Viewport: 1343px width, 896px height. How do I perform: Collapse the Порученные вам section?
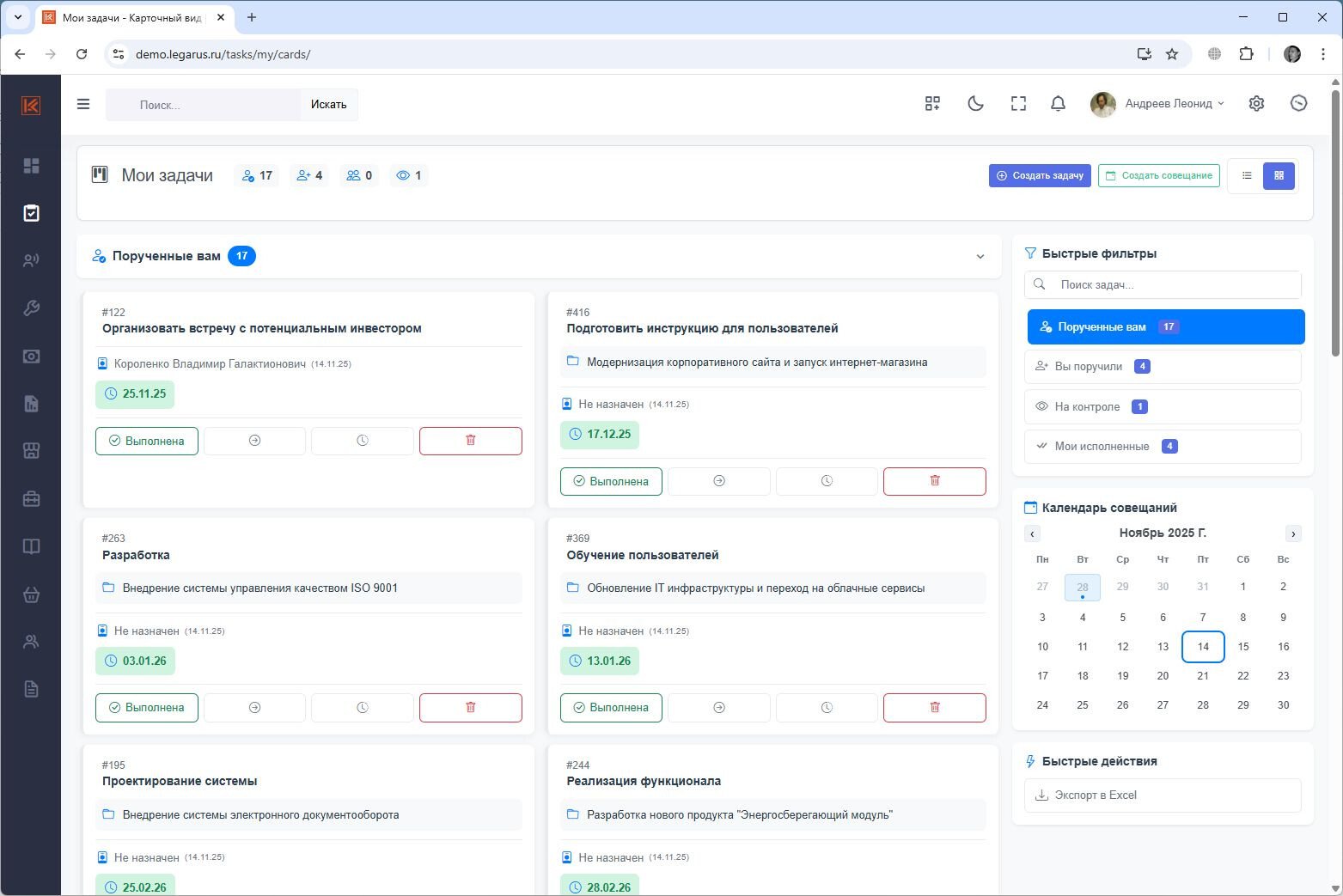pos(980,257)
